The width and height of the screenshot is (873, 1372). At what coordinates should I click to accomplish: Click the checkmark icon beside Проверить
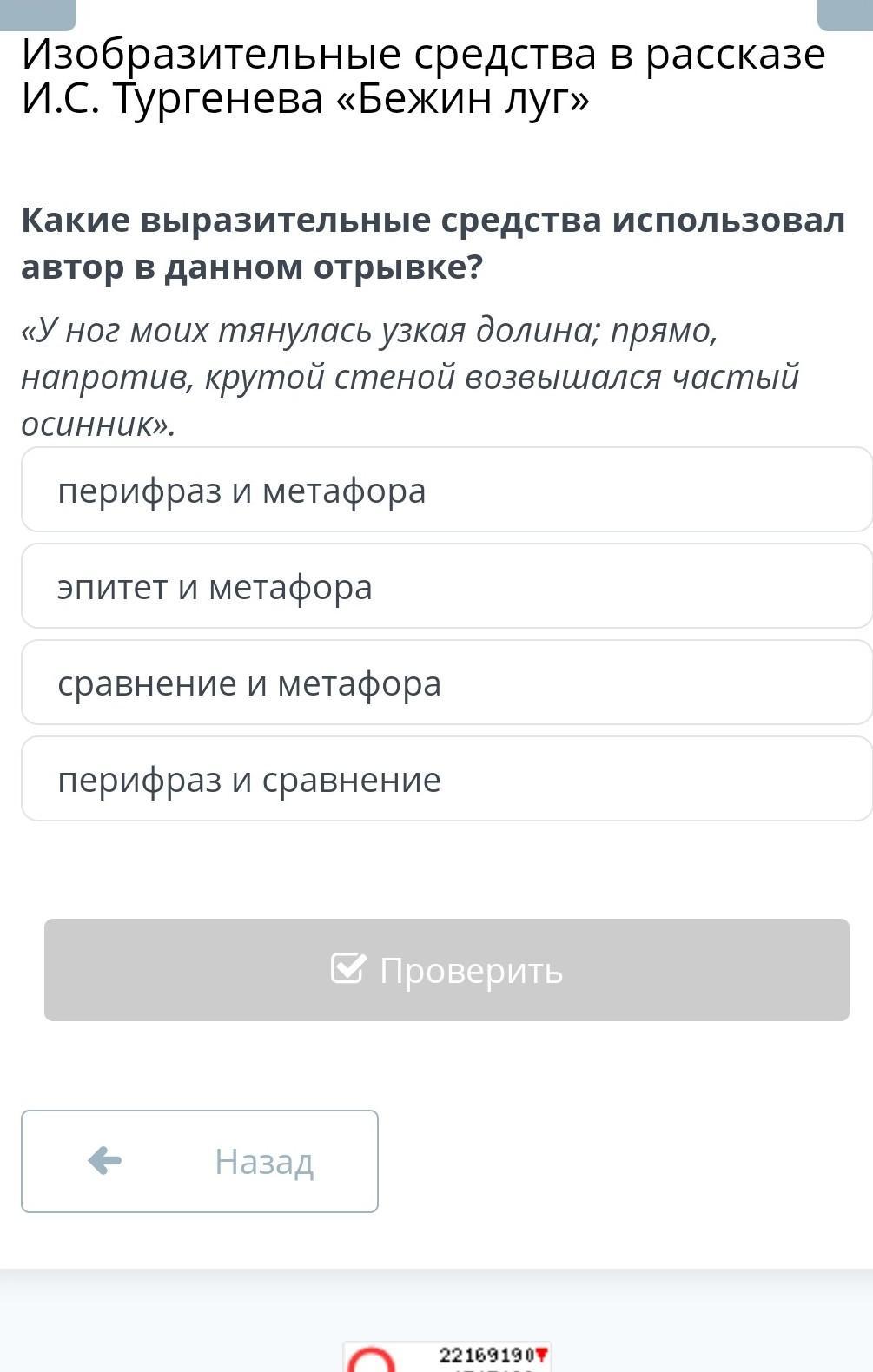tap(347, 968)
